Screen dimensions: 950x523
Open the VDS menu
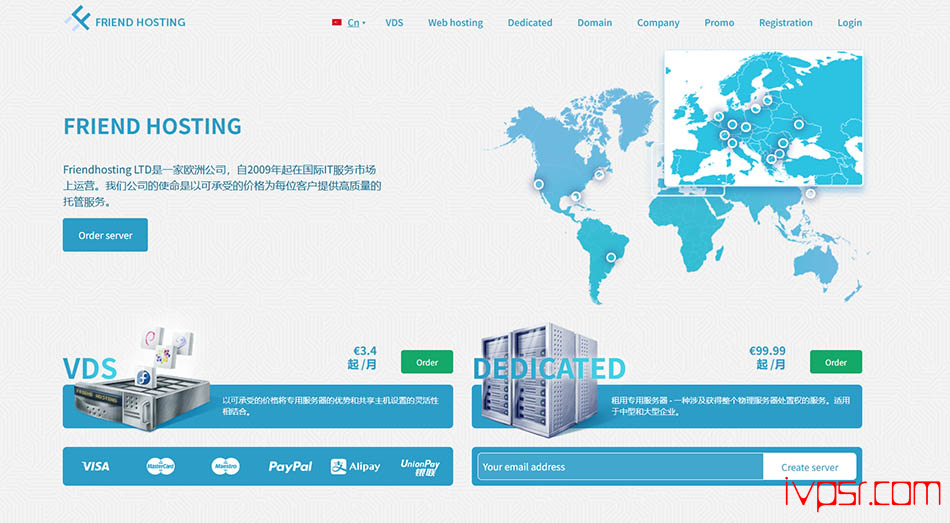(x=394, y=23)
